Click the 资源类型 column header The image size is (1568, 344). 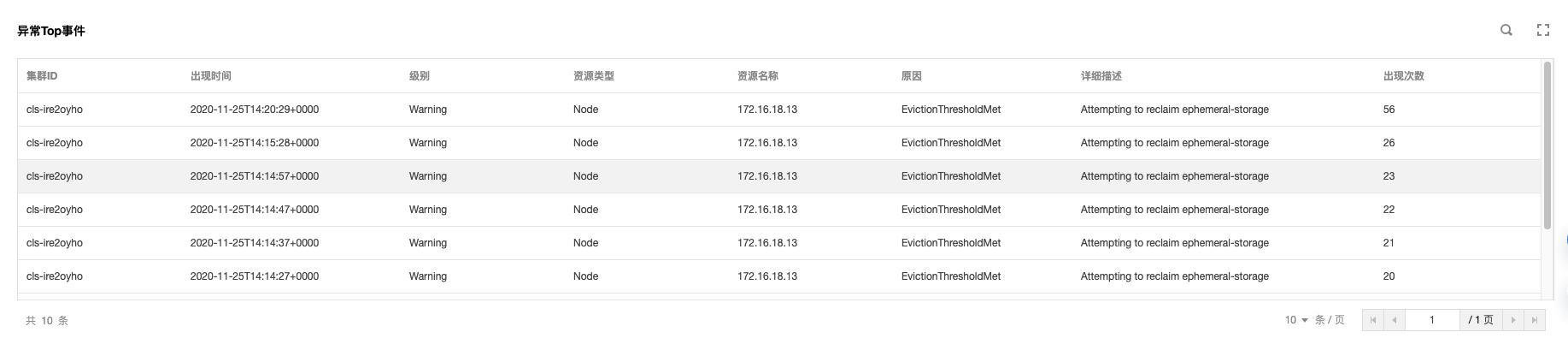594,76
